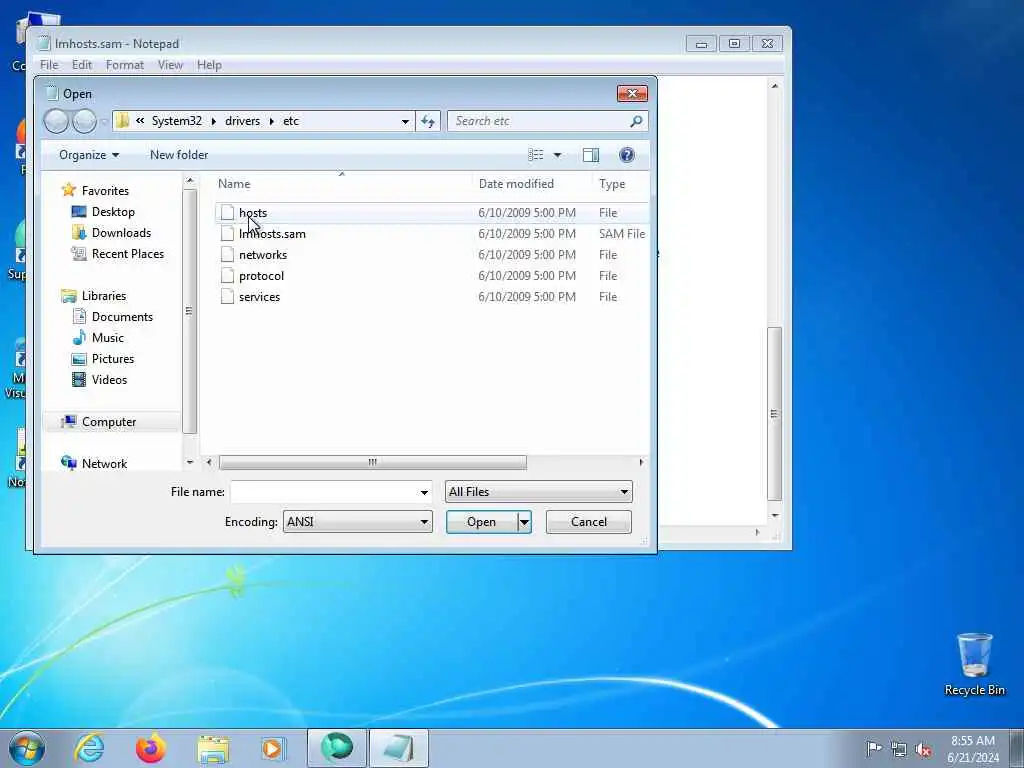Open the Help menu in Notepad

[209, 65]
